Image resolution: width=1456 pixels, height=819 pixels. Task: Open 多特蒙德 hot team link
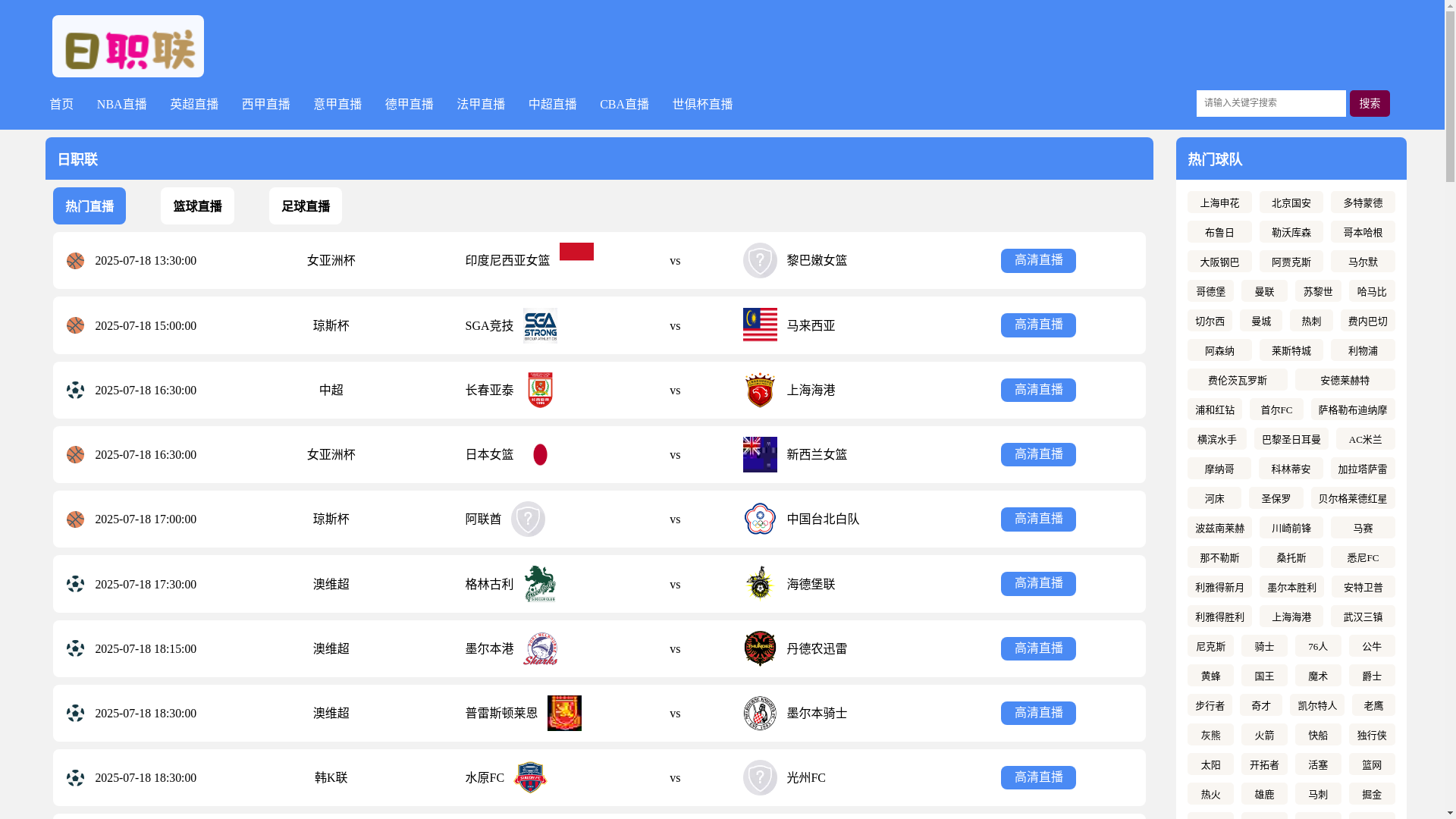(x=1363, y=202)
